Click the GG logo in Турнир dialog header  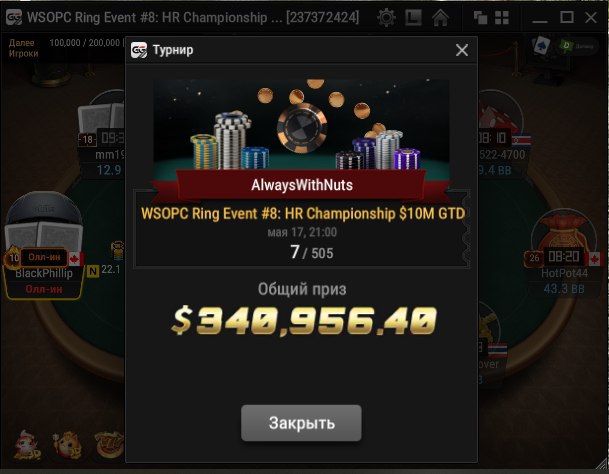[139, 50]
